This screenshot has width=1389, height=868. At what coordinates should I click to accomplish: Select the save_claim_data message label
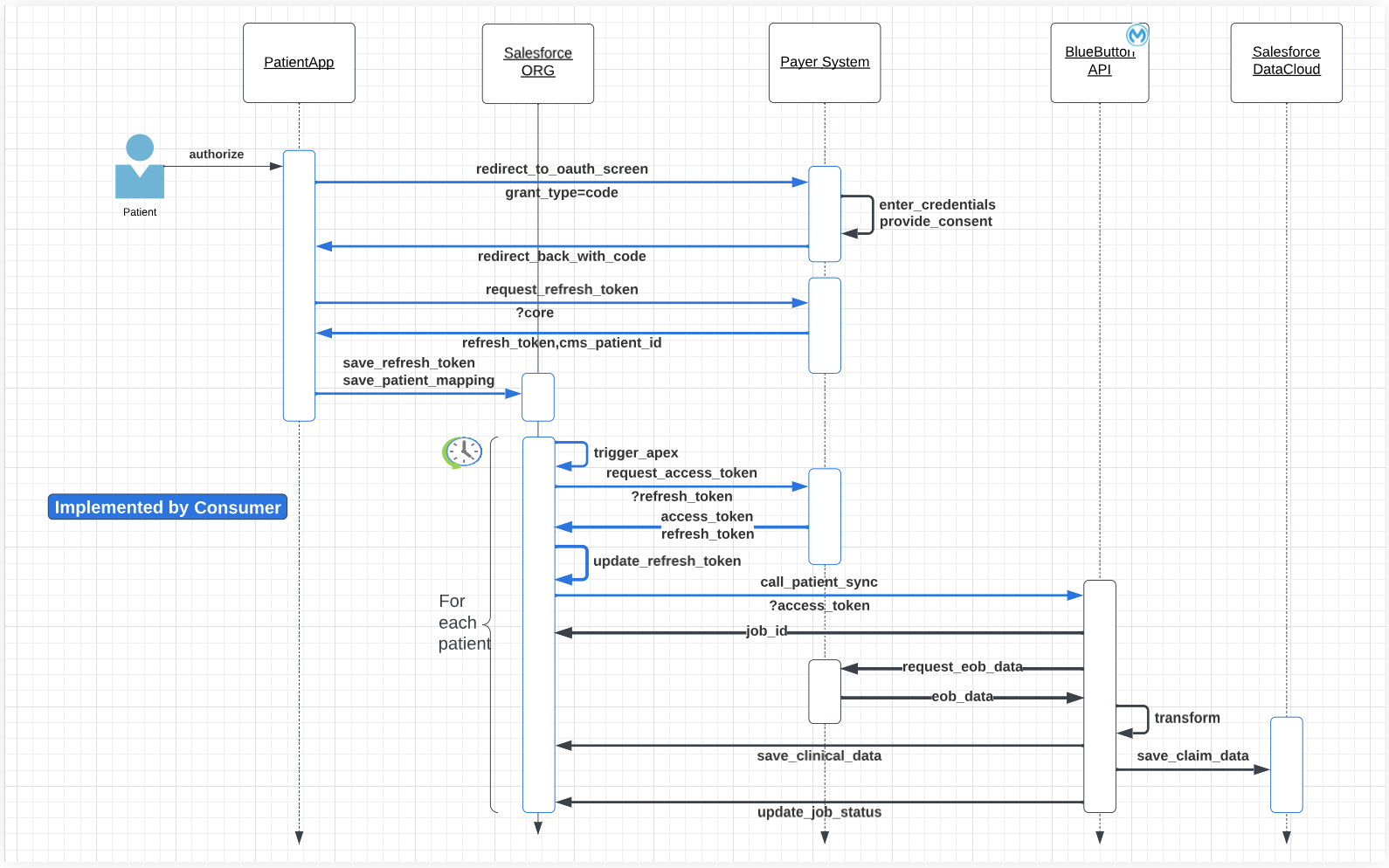point(1192,756)
